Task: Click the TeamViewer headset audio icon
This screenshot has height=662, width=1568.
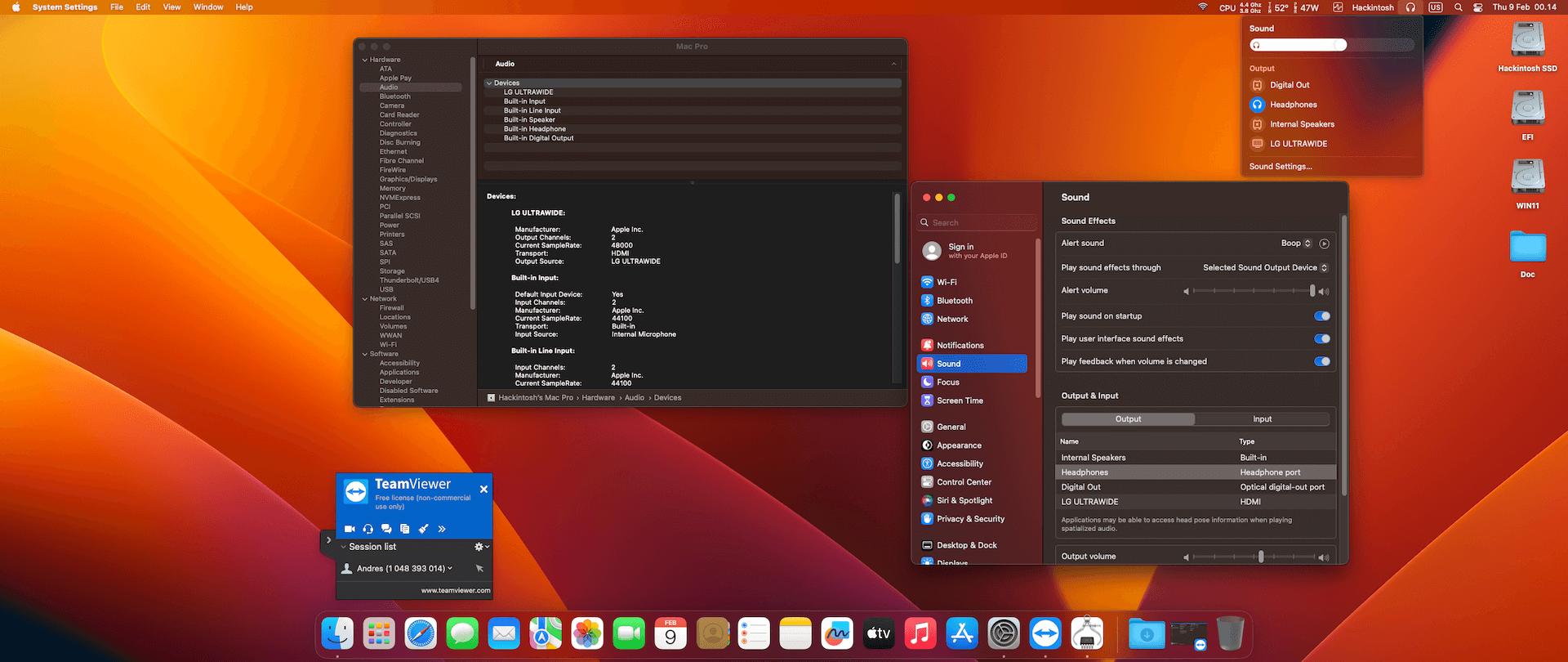Action: 368,529
